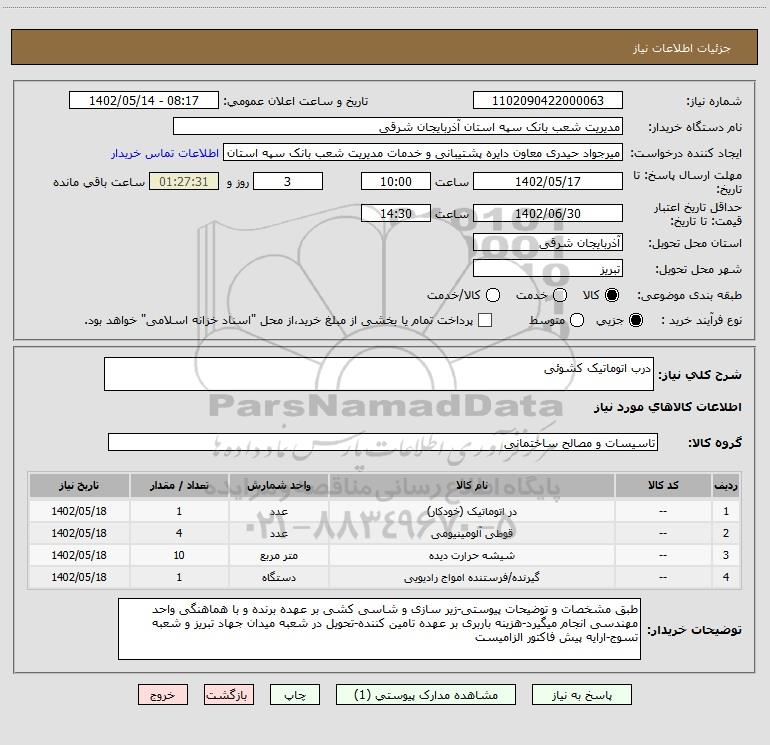Screen dimensions: 770x745
Task: Click the unit cell دستگاه
Action: click(278, 578)
